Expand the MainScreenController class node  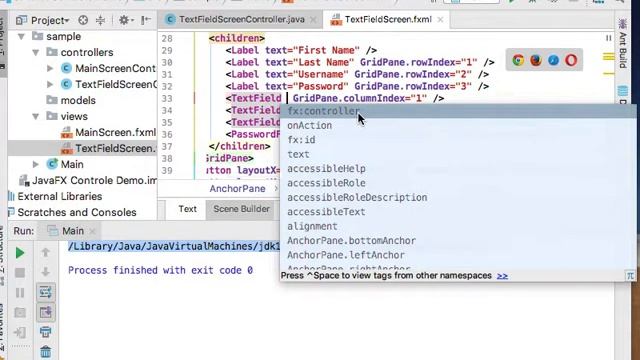(50, 69)
